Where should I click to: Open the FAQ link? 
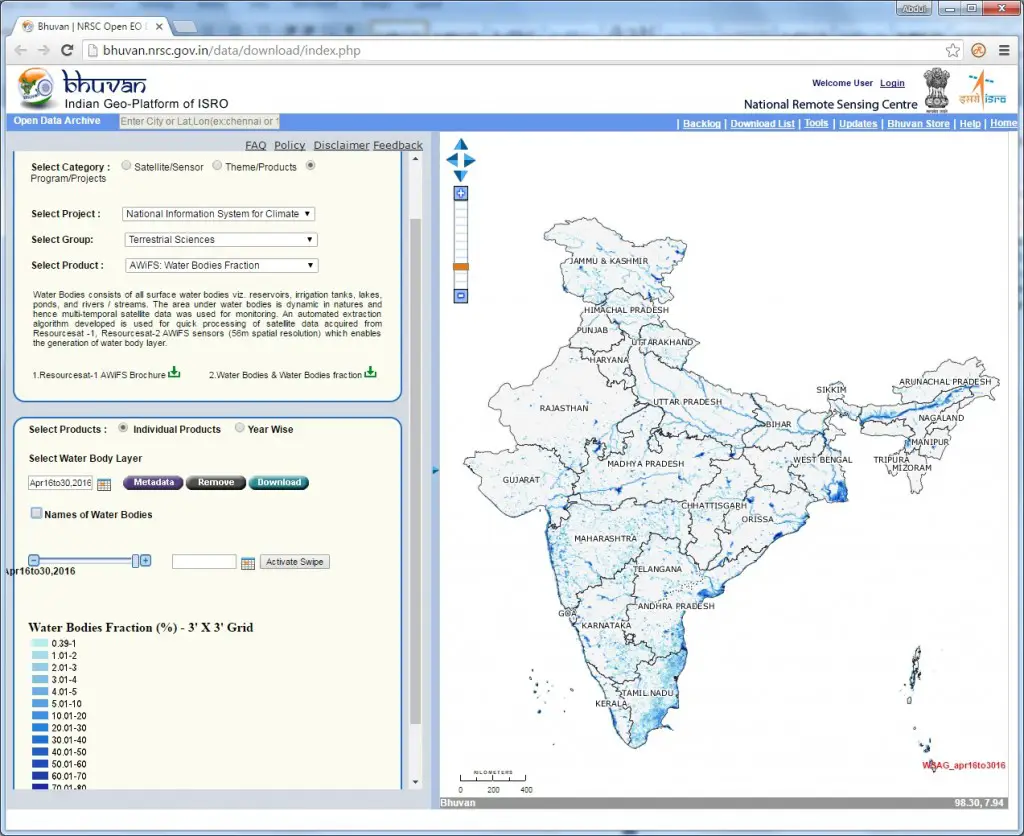(255, 145)
